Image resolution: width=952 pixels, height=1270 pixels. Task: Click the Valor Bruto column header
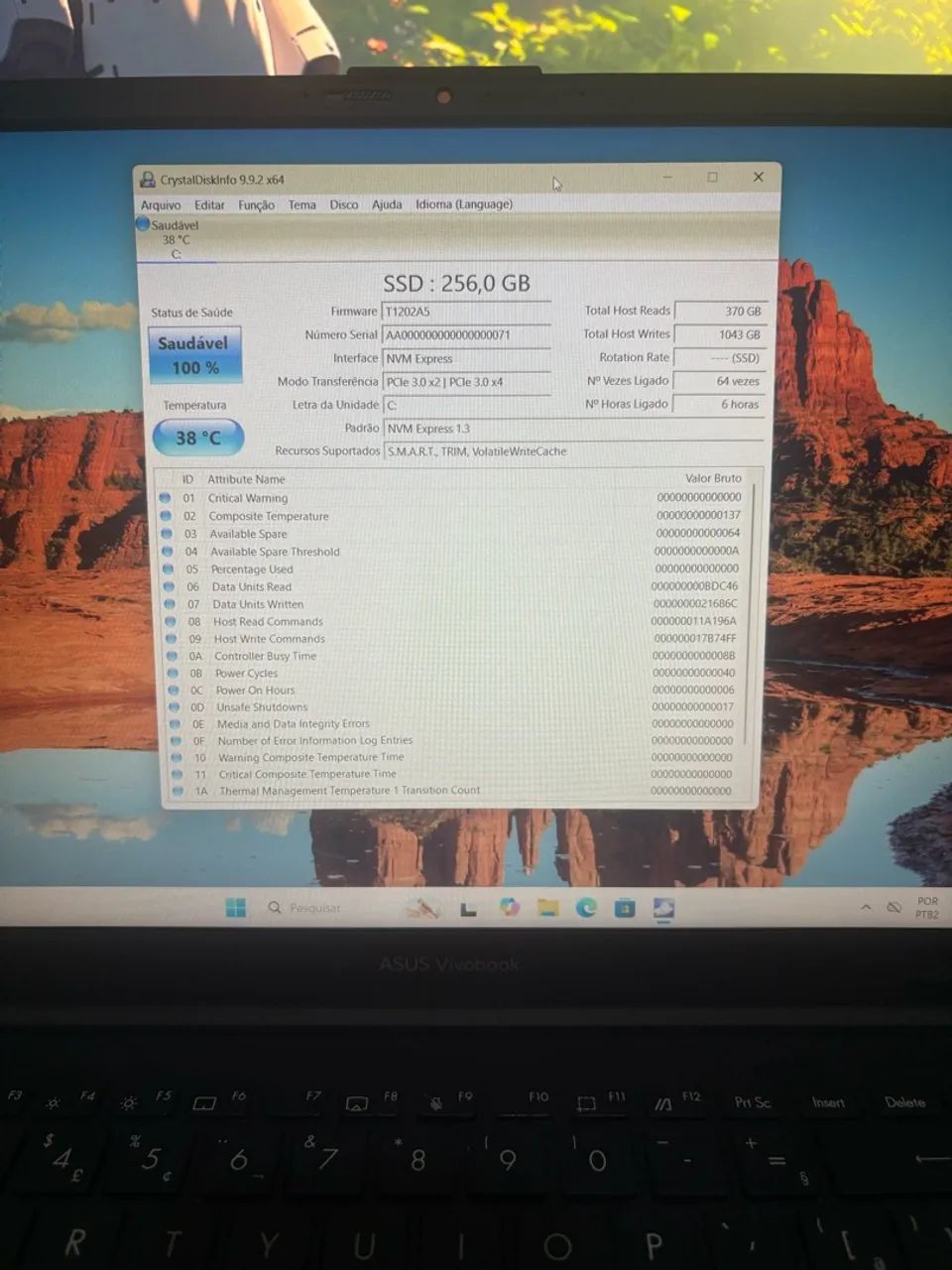click(713, 478)
